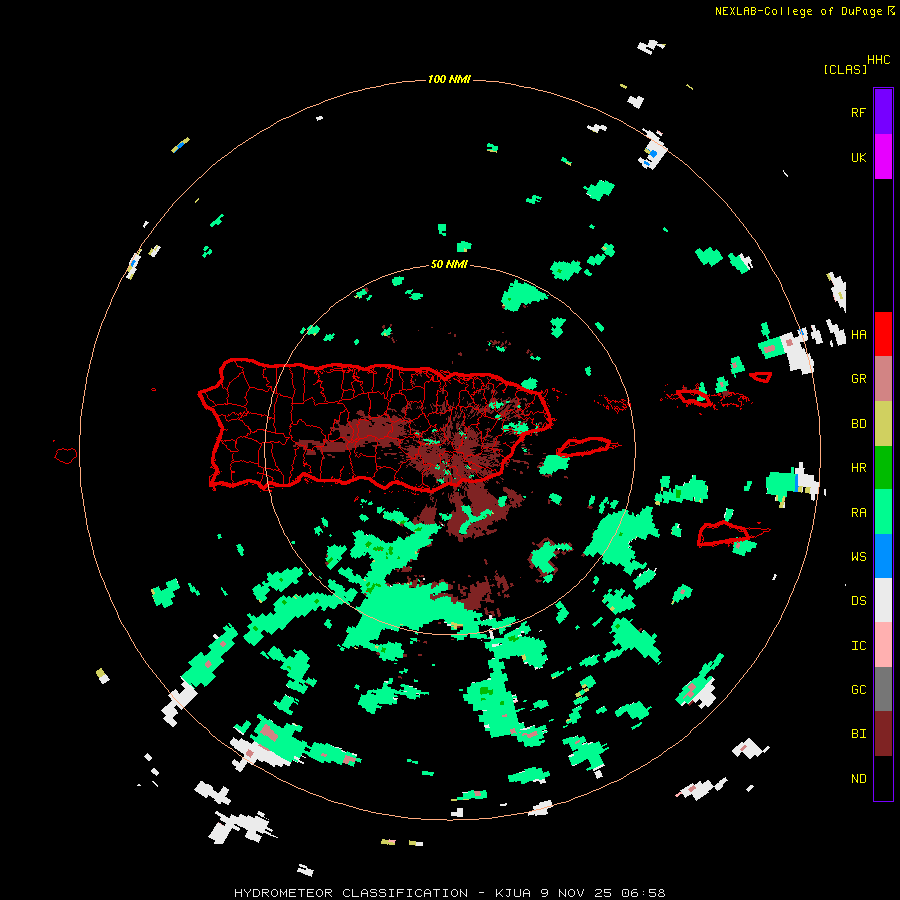900x900 pixels.
Task: Click the HA legend label
Action: 858,334
